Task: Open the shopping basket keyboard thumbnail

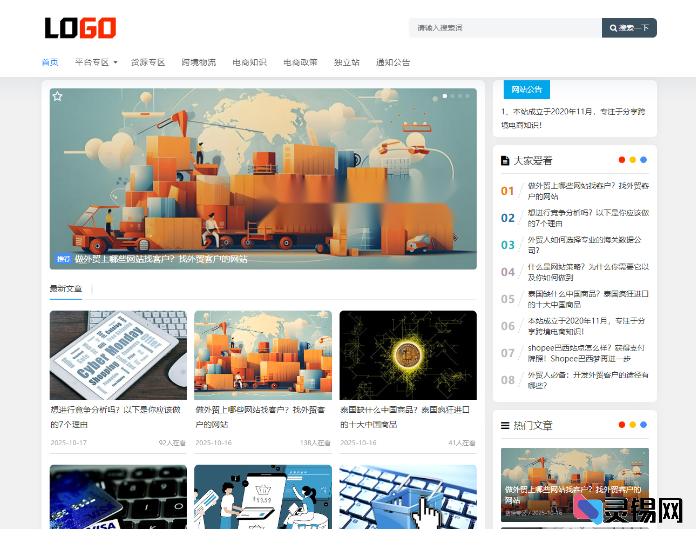Action: point(408,497)
